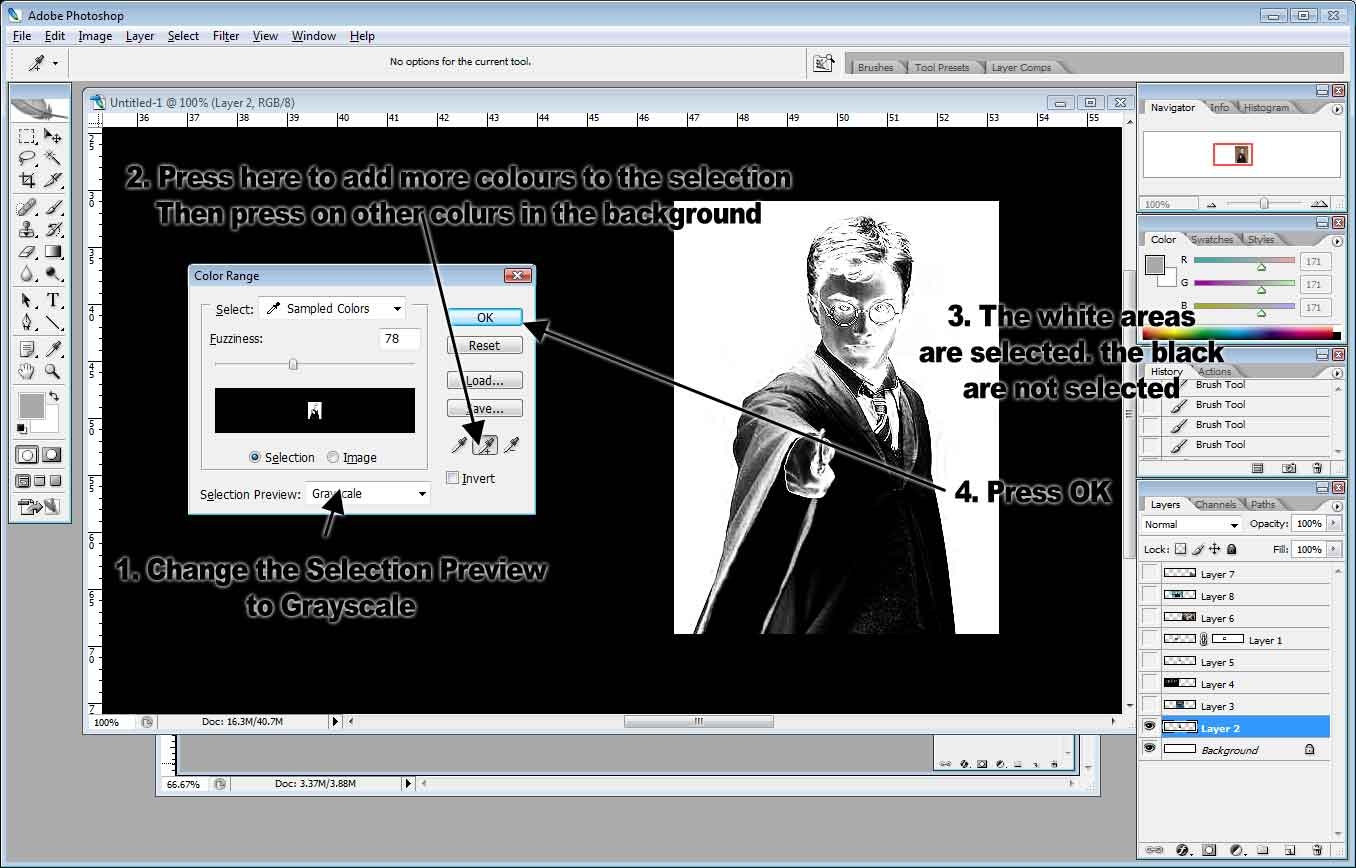This screenshot has height=868, width=1356.
Task: Open the layer blend mode Normal dropdown
Action: point(1192,524)
